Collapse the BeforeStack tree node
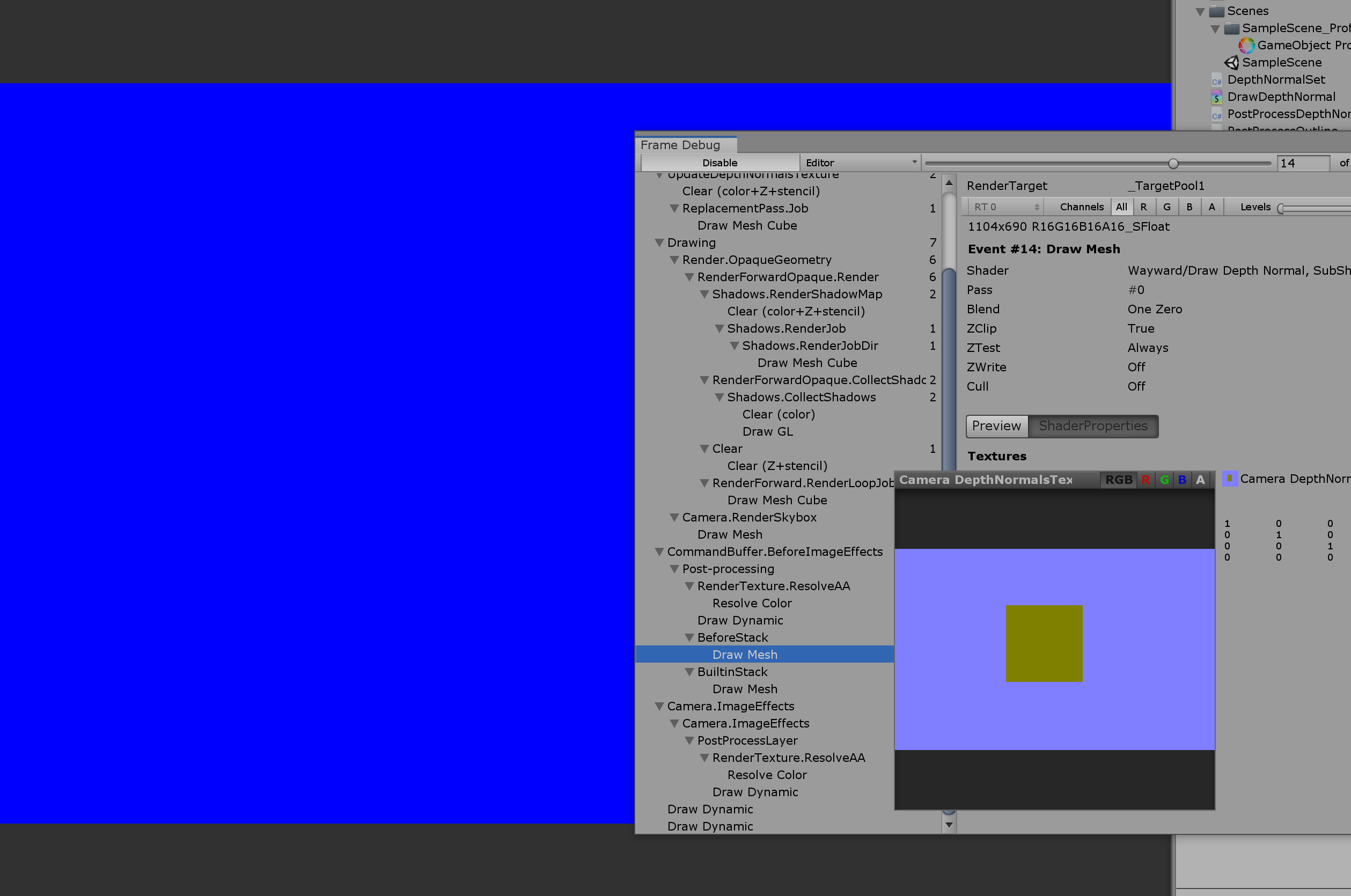 click(x=689, y=638)
